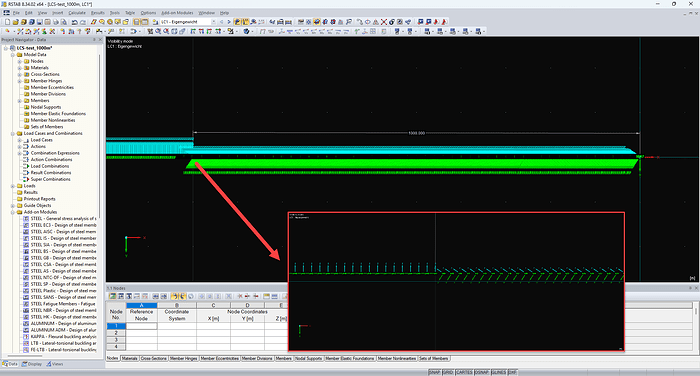Open the File menu

point(16,13)
